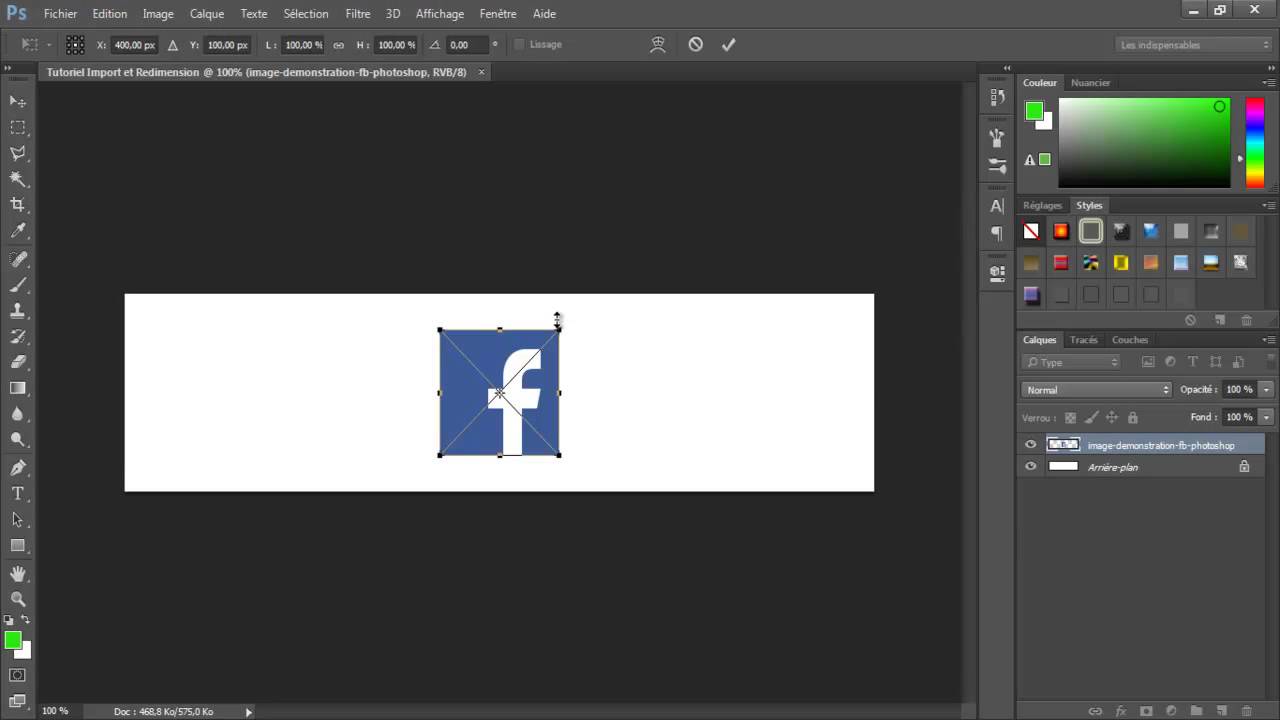Select the Gradient tool
Screen dimensions: 1280x720
(18, 388)
